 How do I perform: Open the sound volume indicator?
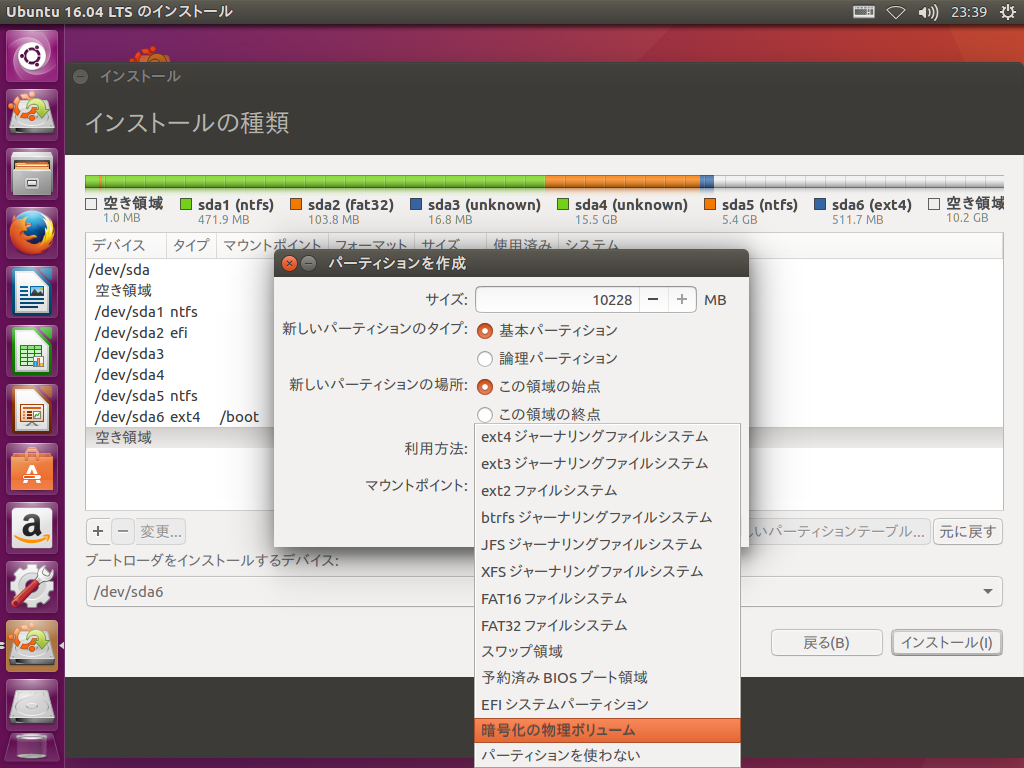927,12
